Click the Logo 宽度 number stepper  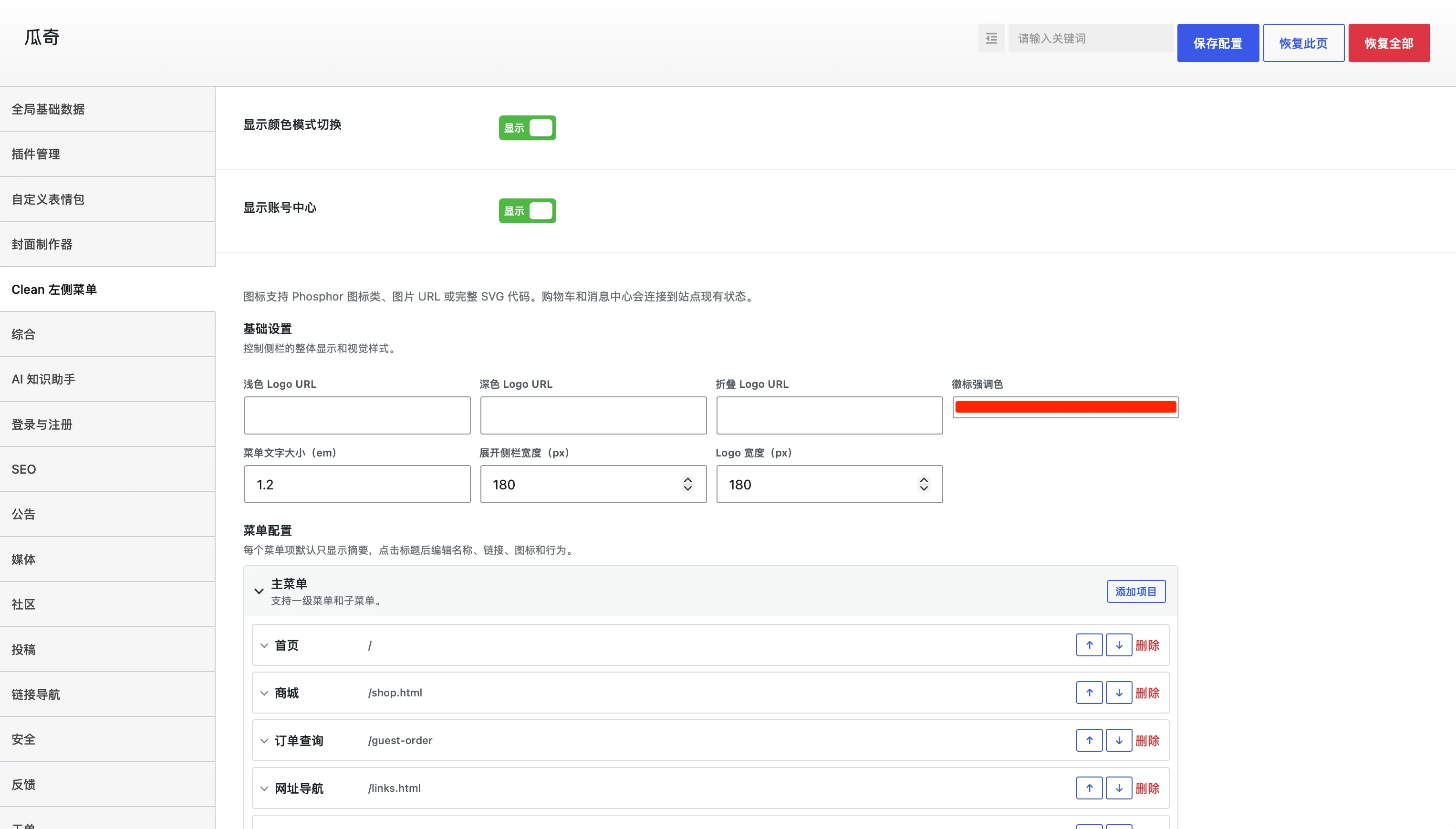pos(923,485)
